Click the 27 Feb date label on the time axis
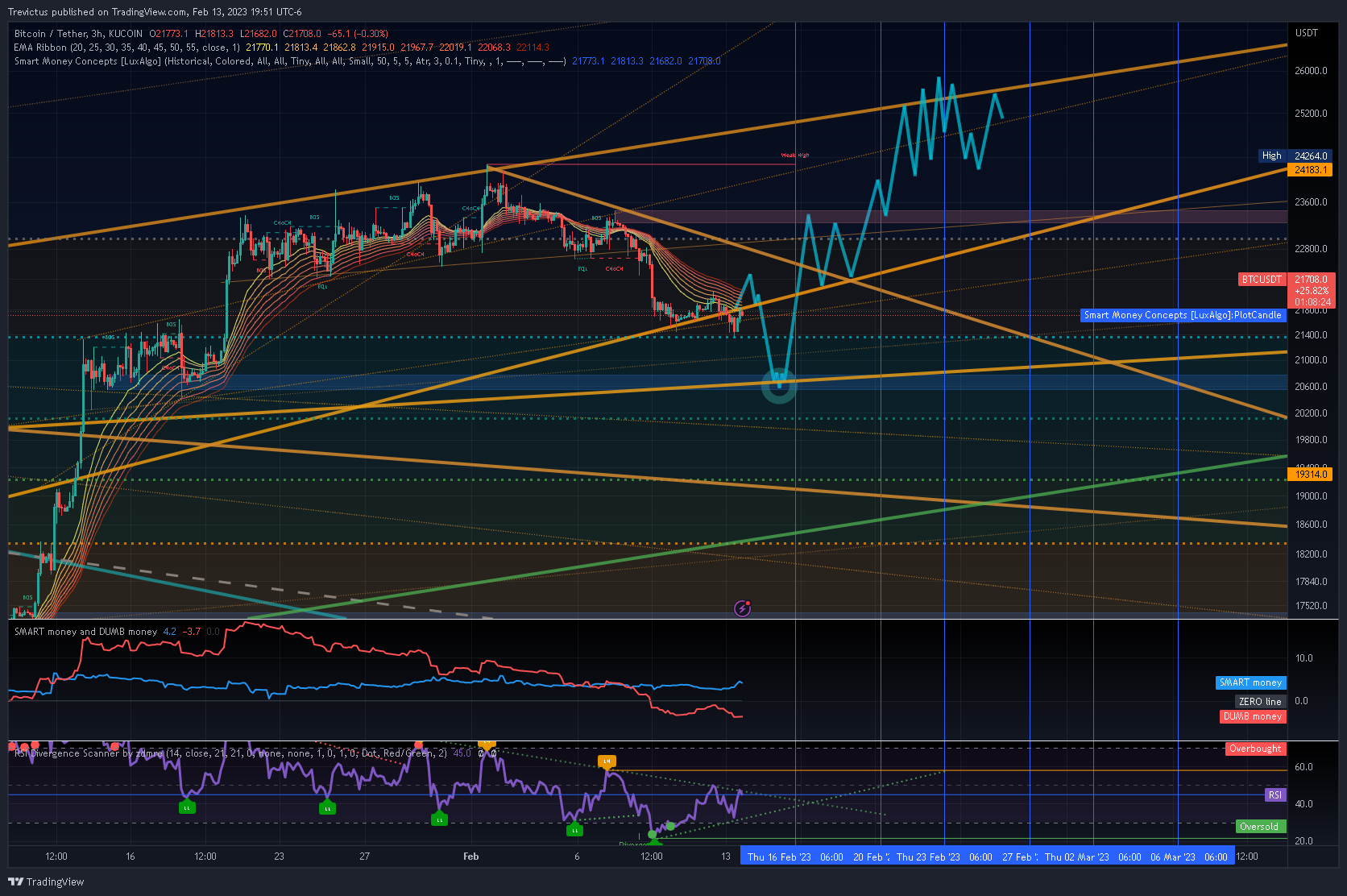Screen dimensions: 1347x896 point(1019,857)
